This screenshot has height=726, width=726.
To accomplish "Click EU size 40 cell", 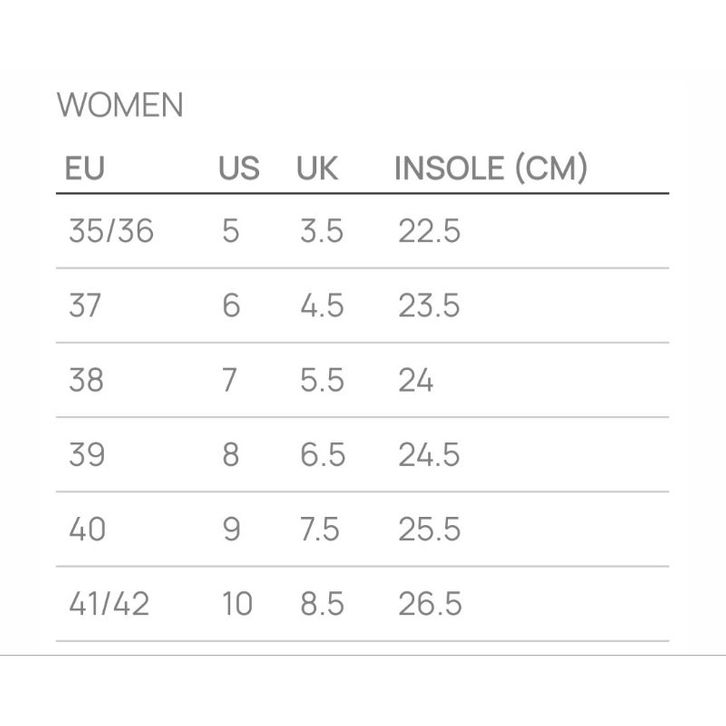I will pyautogui.click(x=87, y=529).
